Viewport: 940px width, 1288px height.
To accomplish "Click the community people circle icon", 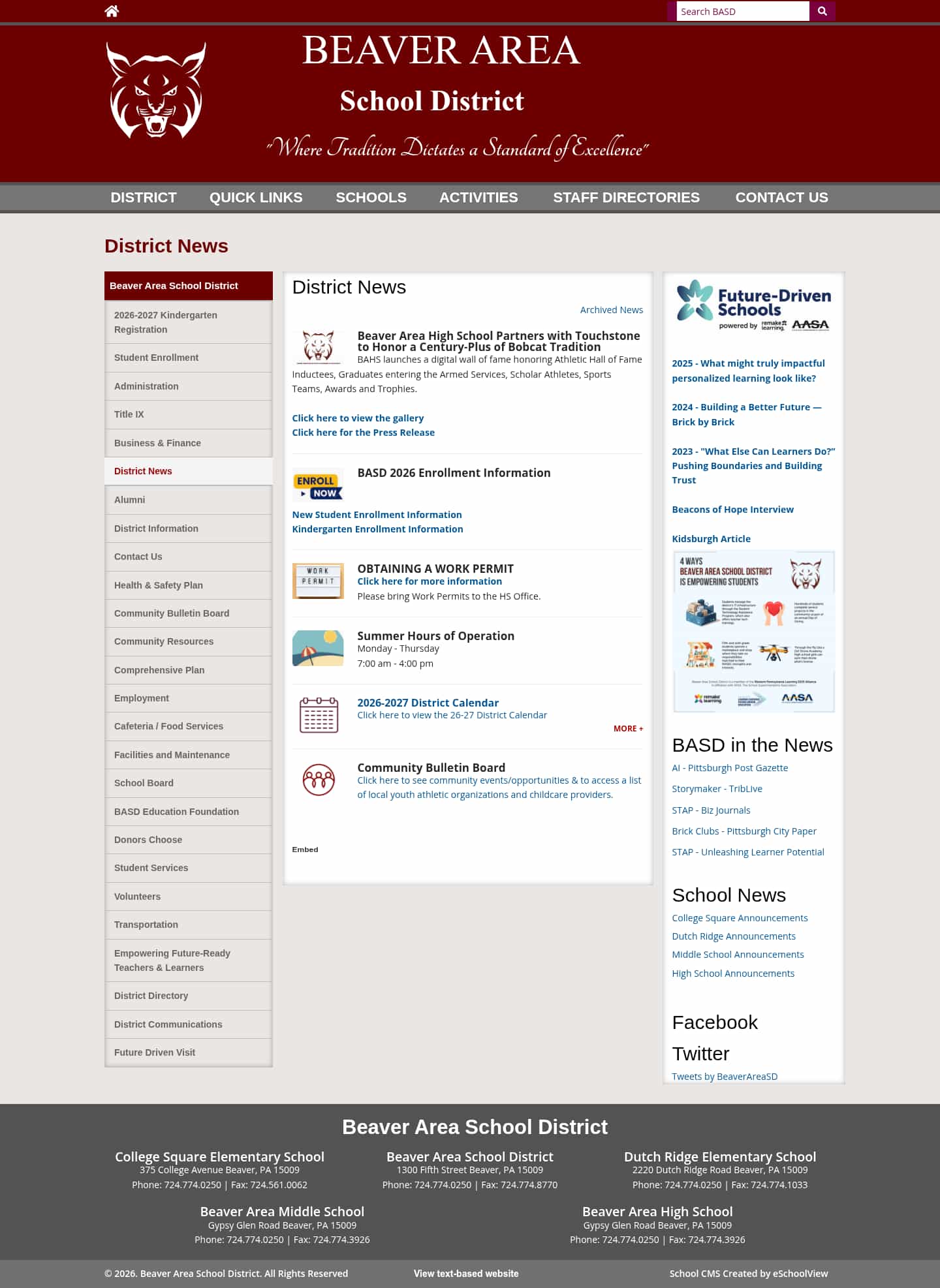I will coord(319,780).
